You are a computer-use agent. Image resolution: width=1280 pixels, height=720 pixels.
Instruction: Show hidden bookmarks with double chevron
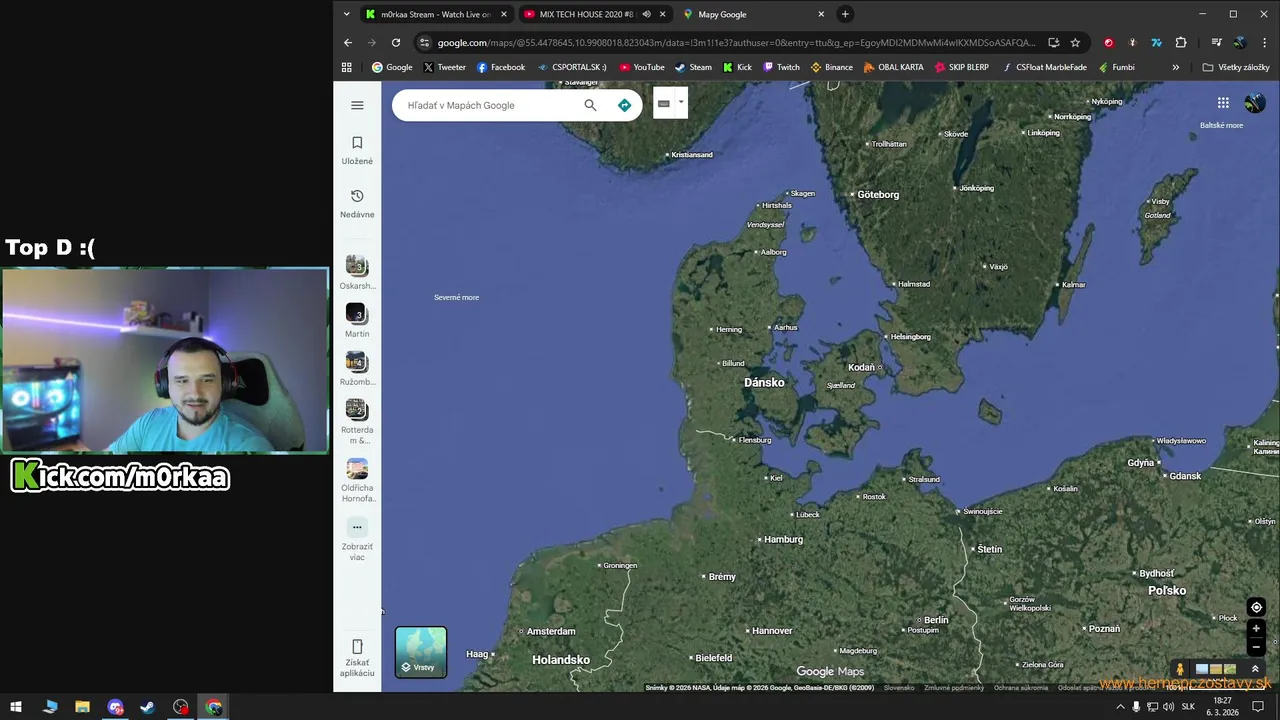point(1175,67)
